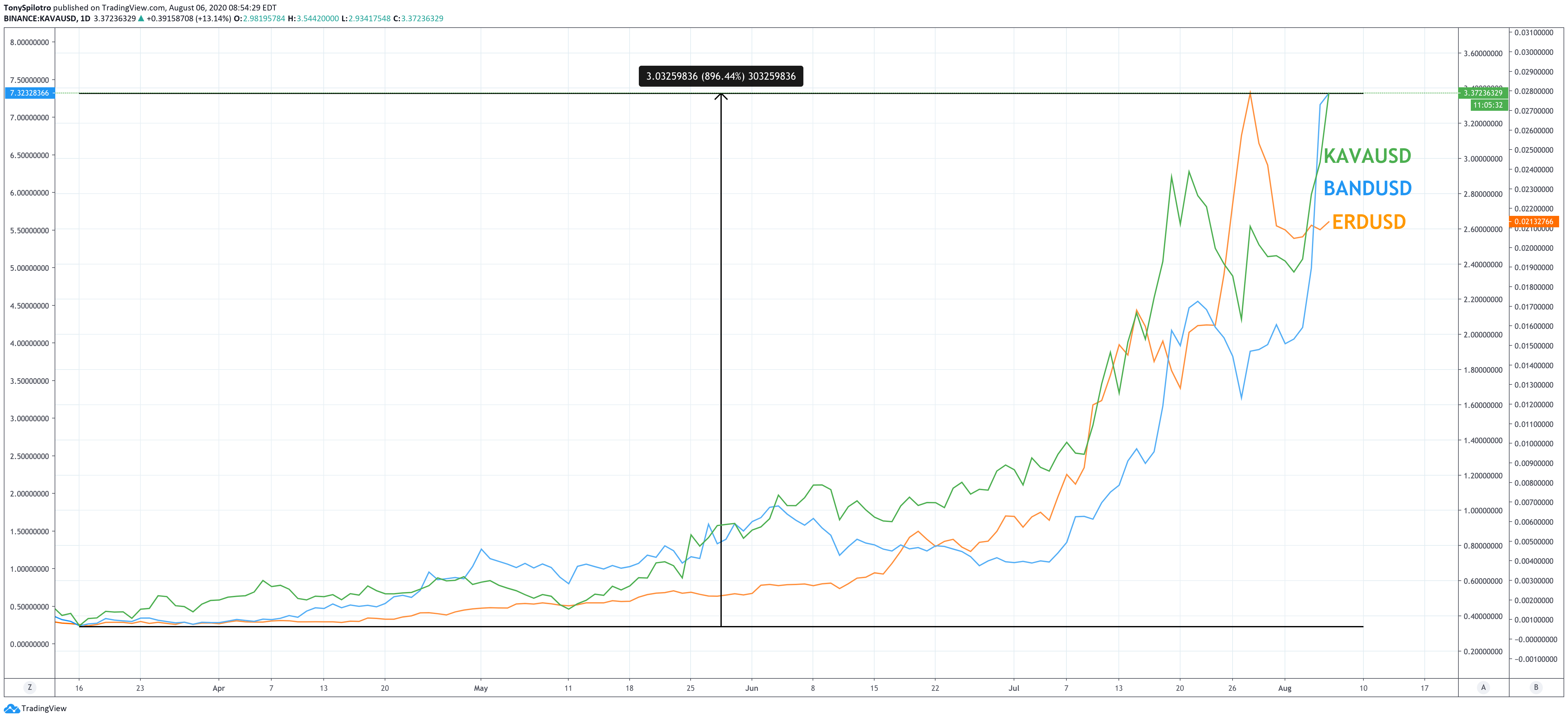This screenshot has height=720, width=1568.
Task: Click the green 3.37236329 price label
Action: [x=1483, y=93]
